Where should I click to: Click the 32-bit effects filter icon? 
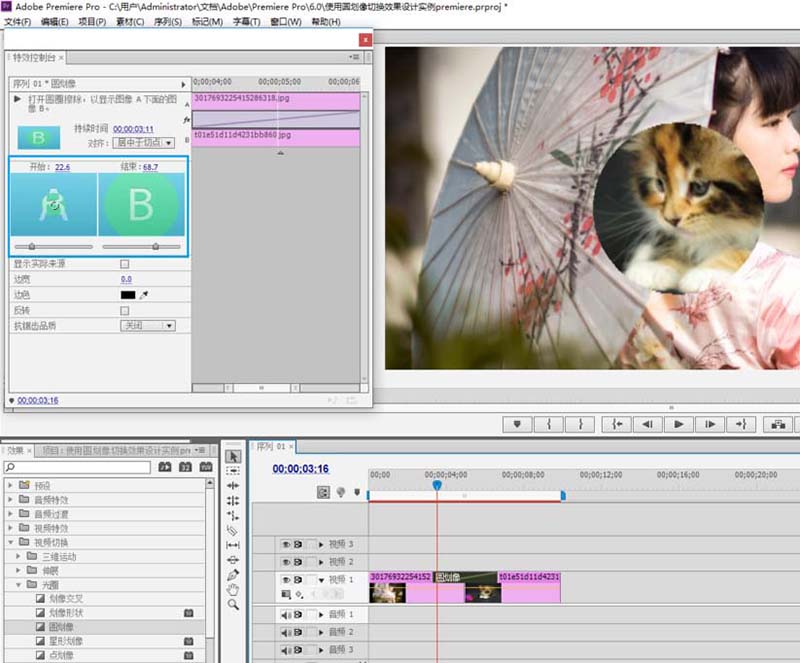[185, 466]
